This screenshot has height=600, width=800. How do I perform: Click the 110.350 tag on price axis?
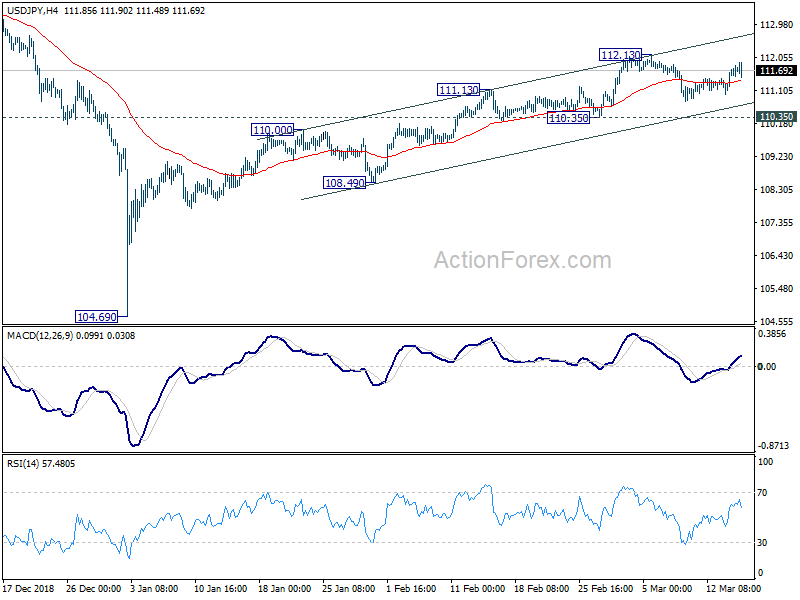[777, 117]
